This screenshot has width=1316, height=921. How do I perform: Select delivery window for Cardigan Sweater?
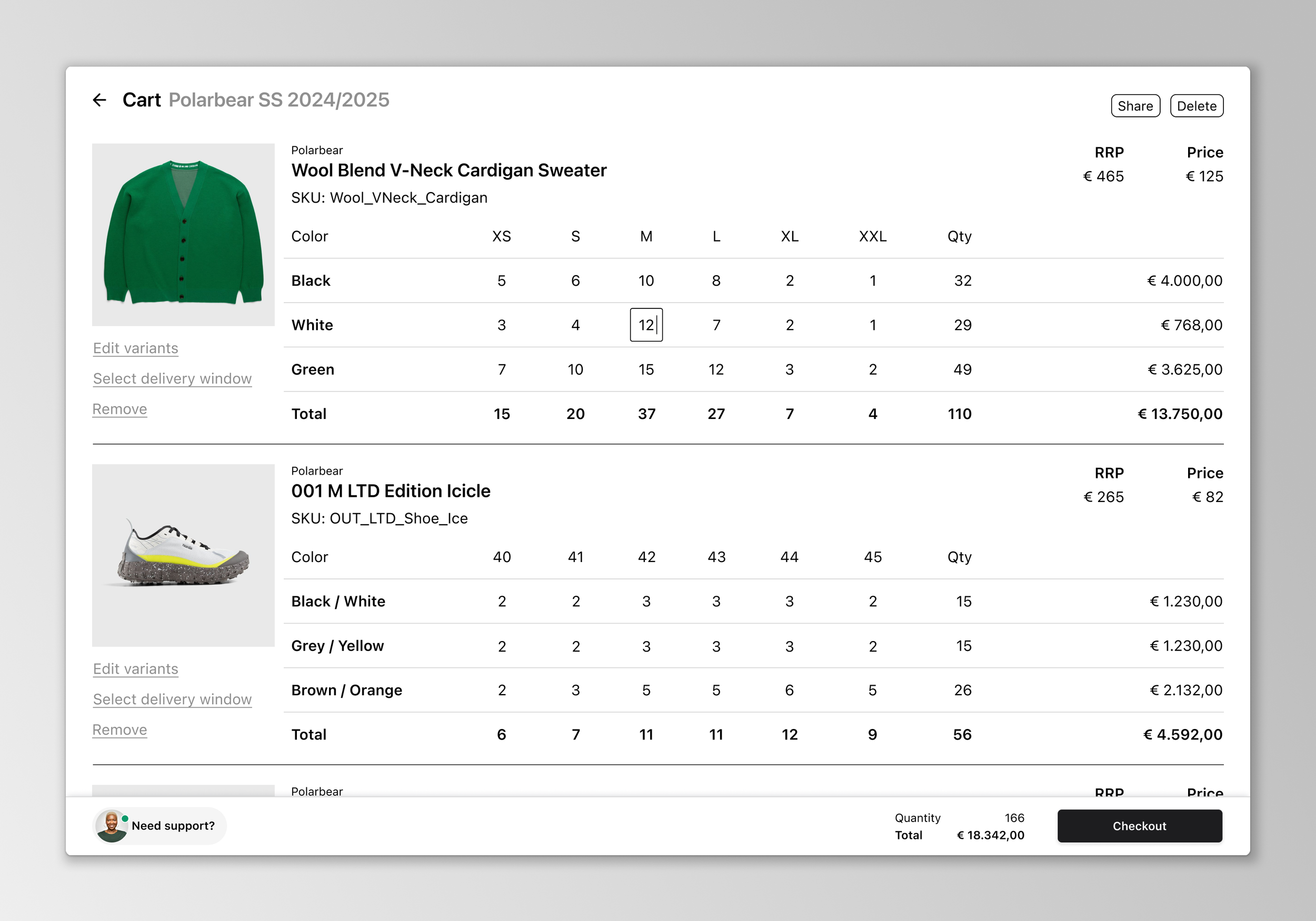[172, 379]
